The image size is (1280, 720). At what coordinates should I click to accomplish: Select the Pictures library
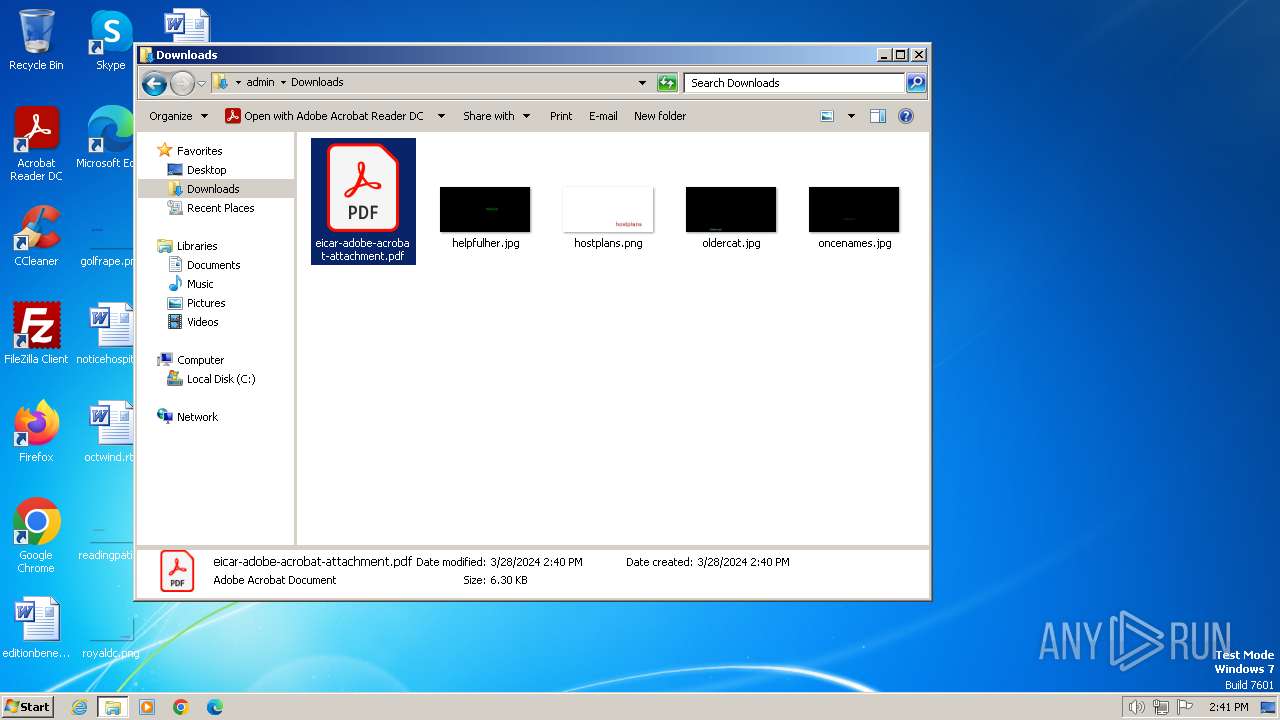pos(206,303)
